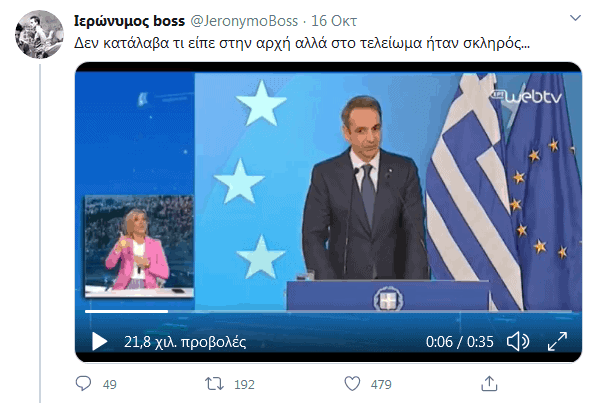Click the 0:06 / 0:35 time display
Image resolution: width=598 pixels, height=403 pixels.
coord(460,342)
